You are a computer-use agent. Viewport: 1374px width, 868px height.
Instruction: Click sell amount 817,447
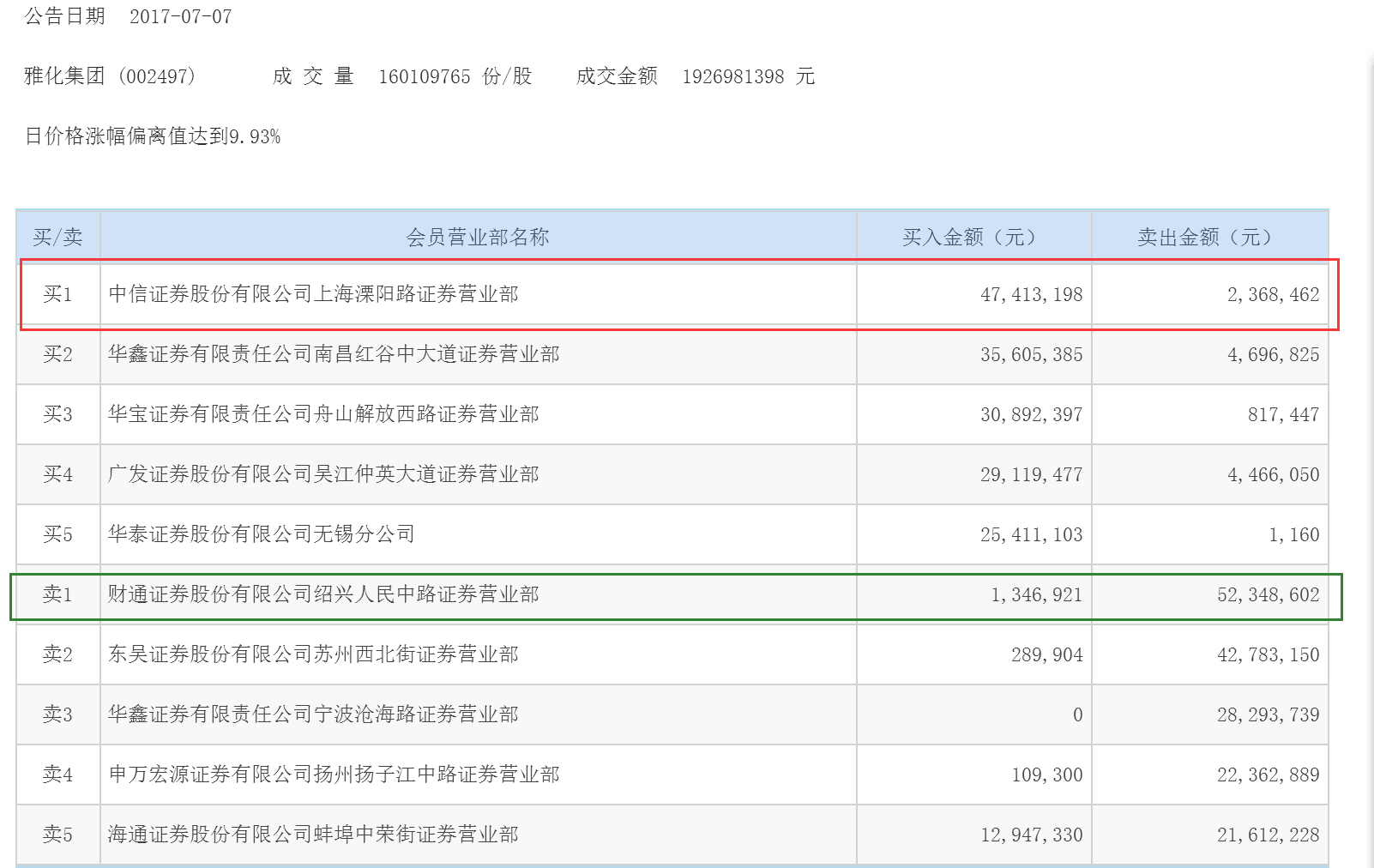[1284, 415]
